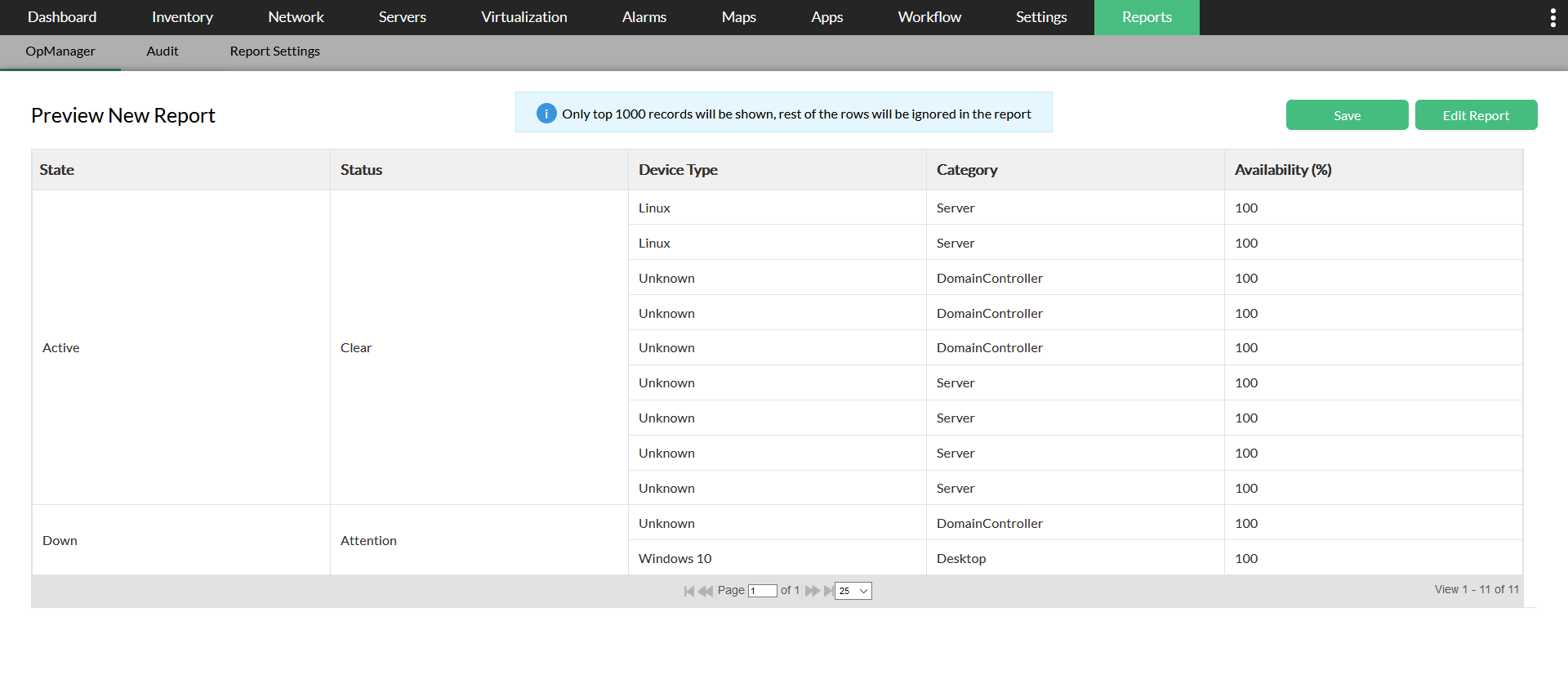This screenshot has height=684, width=1568.
Task: Open the Dashboard menu
Action: click(x=62, y=17)
